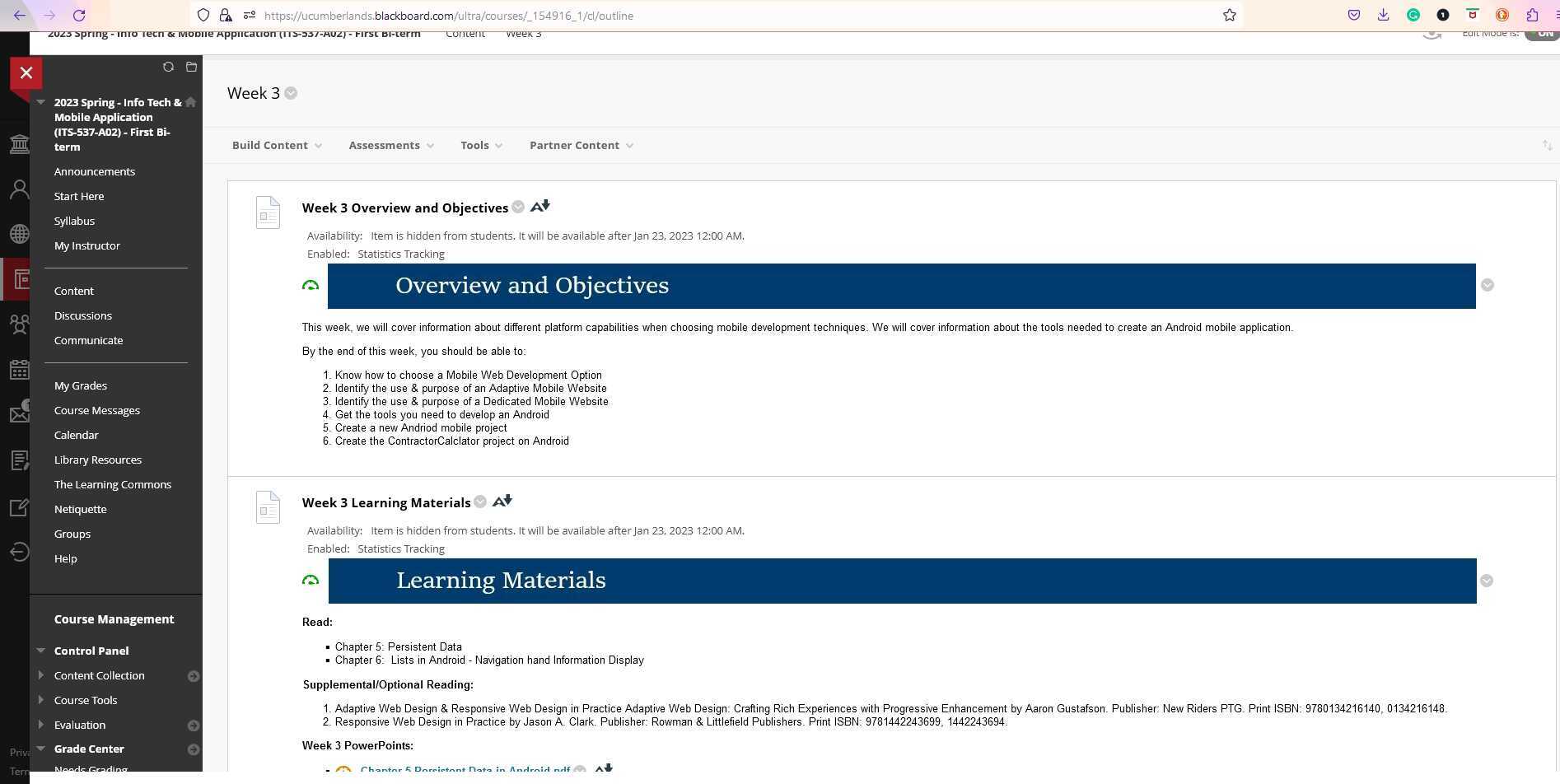Open the Institution page icon
This screenshot has width=1560, height=784.
[x=20, y=144]
